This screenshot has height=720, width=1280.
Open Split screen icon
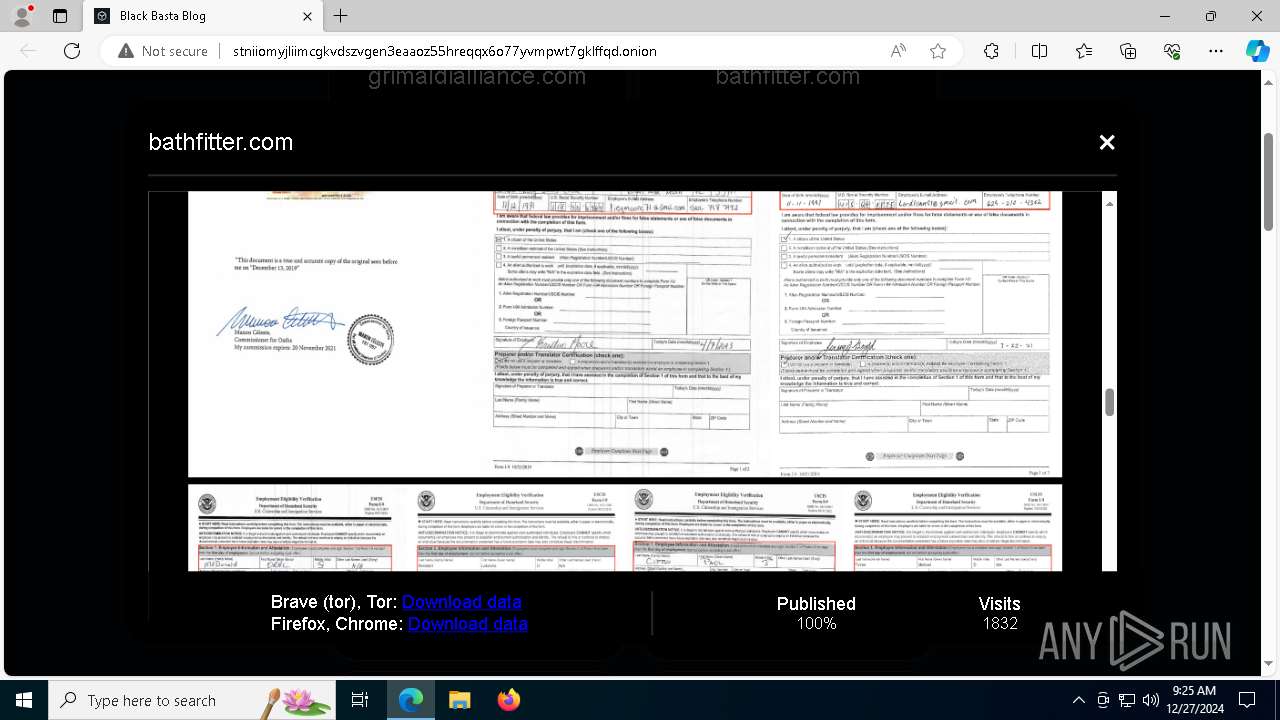[1039, 51]
